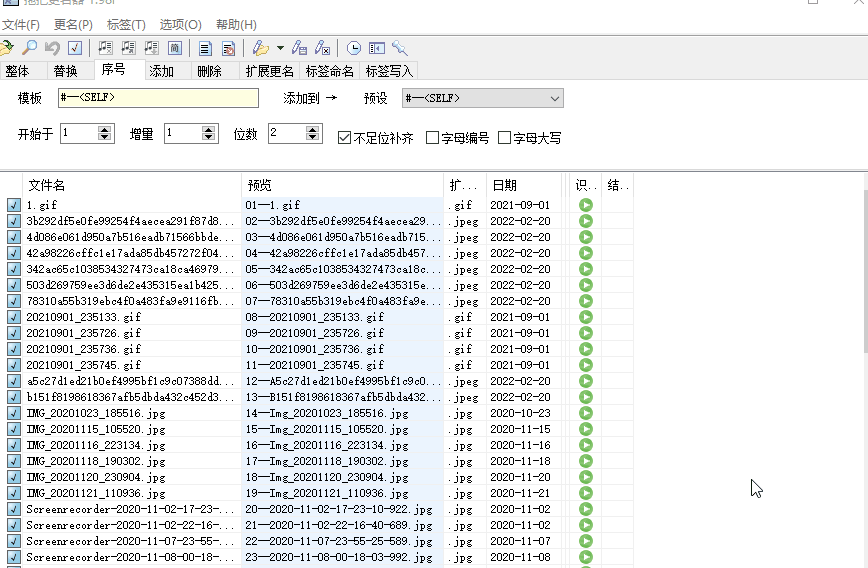Click the blue text document icon
The image size is (868, 568).
[205, 49]
